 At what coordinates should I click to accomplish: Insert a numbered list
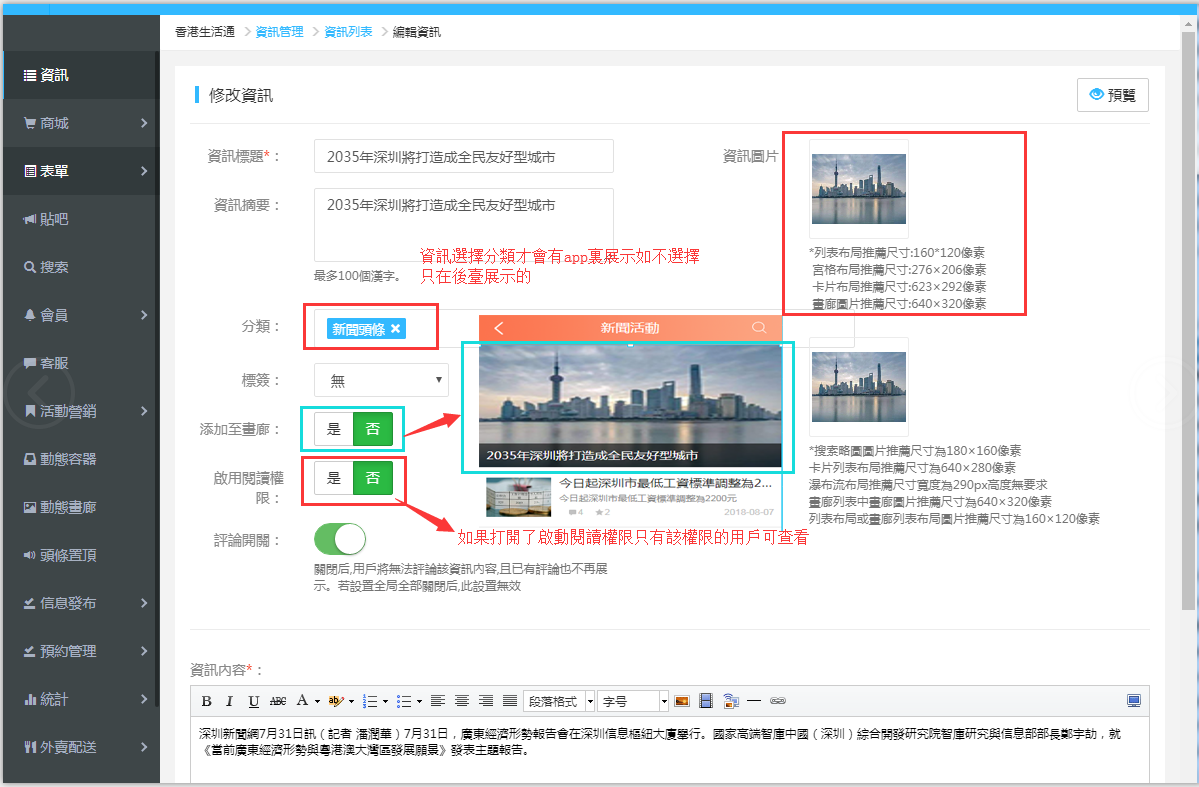(370, 701)
